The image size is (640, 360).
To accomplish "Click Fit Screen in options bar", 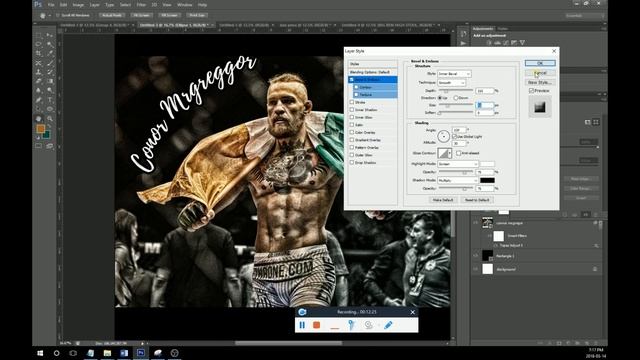I will [141, 15].
